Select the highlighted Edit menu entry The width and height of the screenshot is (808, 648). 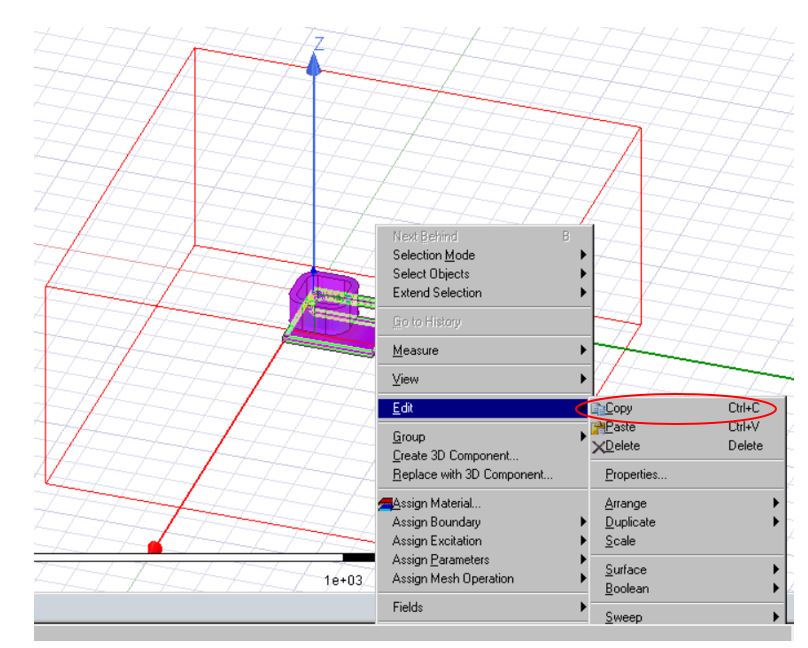pyautogui.click(x=483, y=408)
